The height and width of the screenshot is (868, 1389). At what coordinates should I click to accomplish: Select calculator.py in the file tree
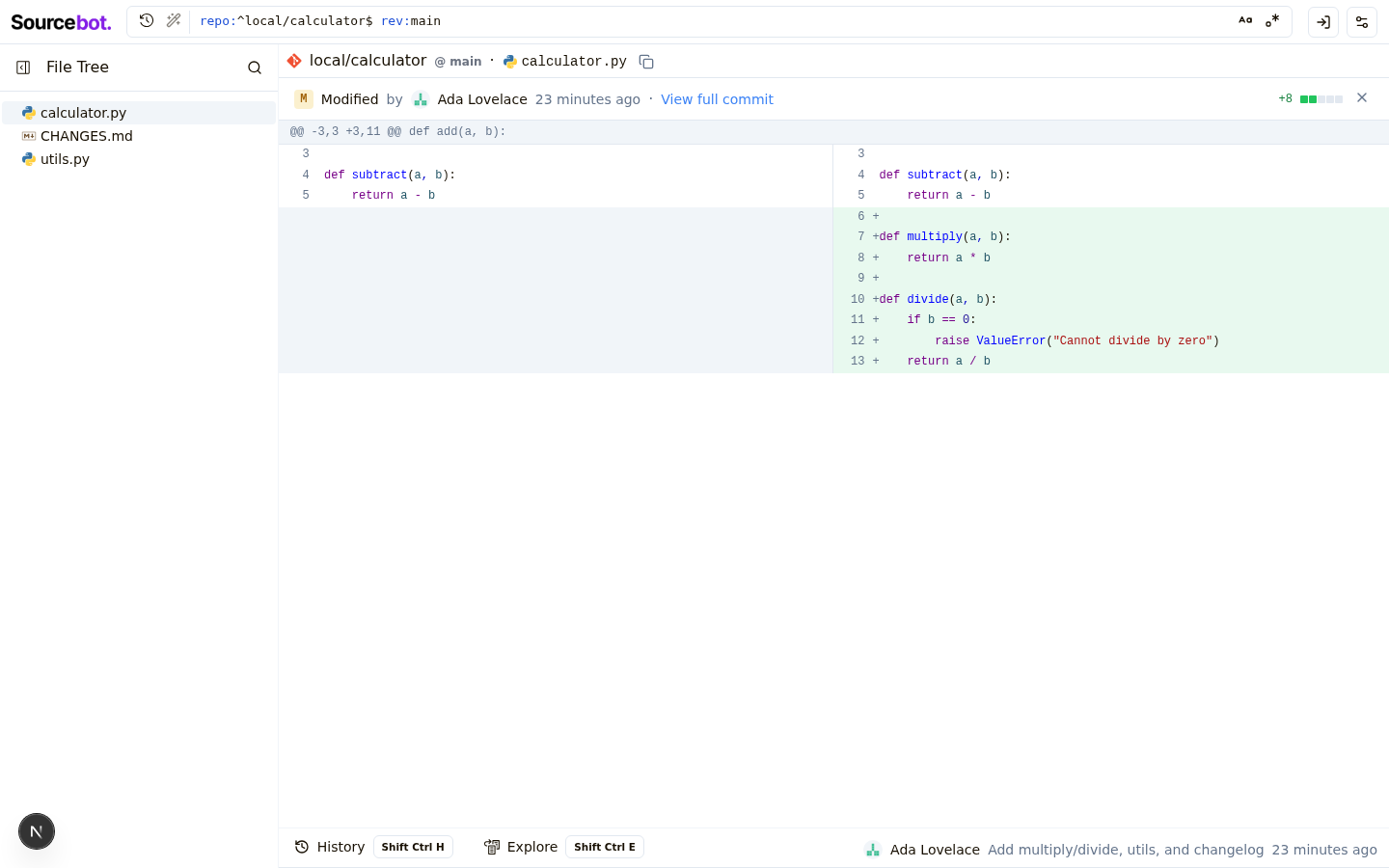coord(139,113)
